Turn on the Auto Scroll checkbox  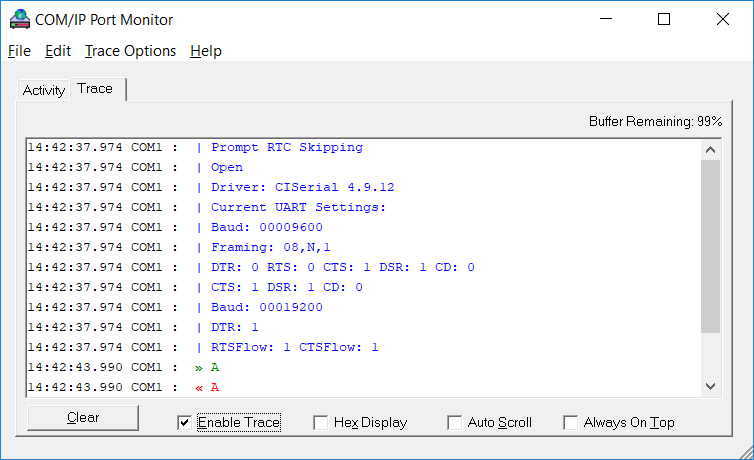tap(454, 423)
